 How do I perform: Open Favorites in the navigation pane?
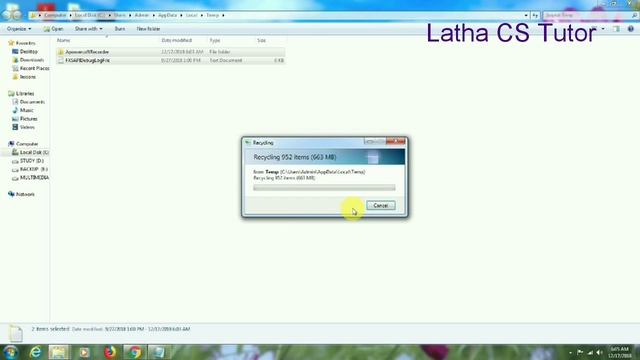coord(25,43)
